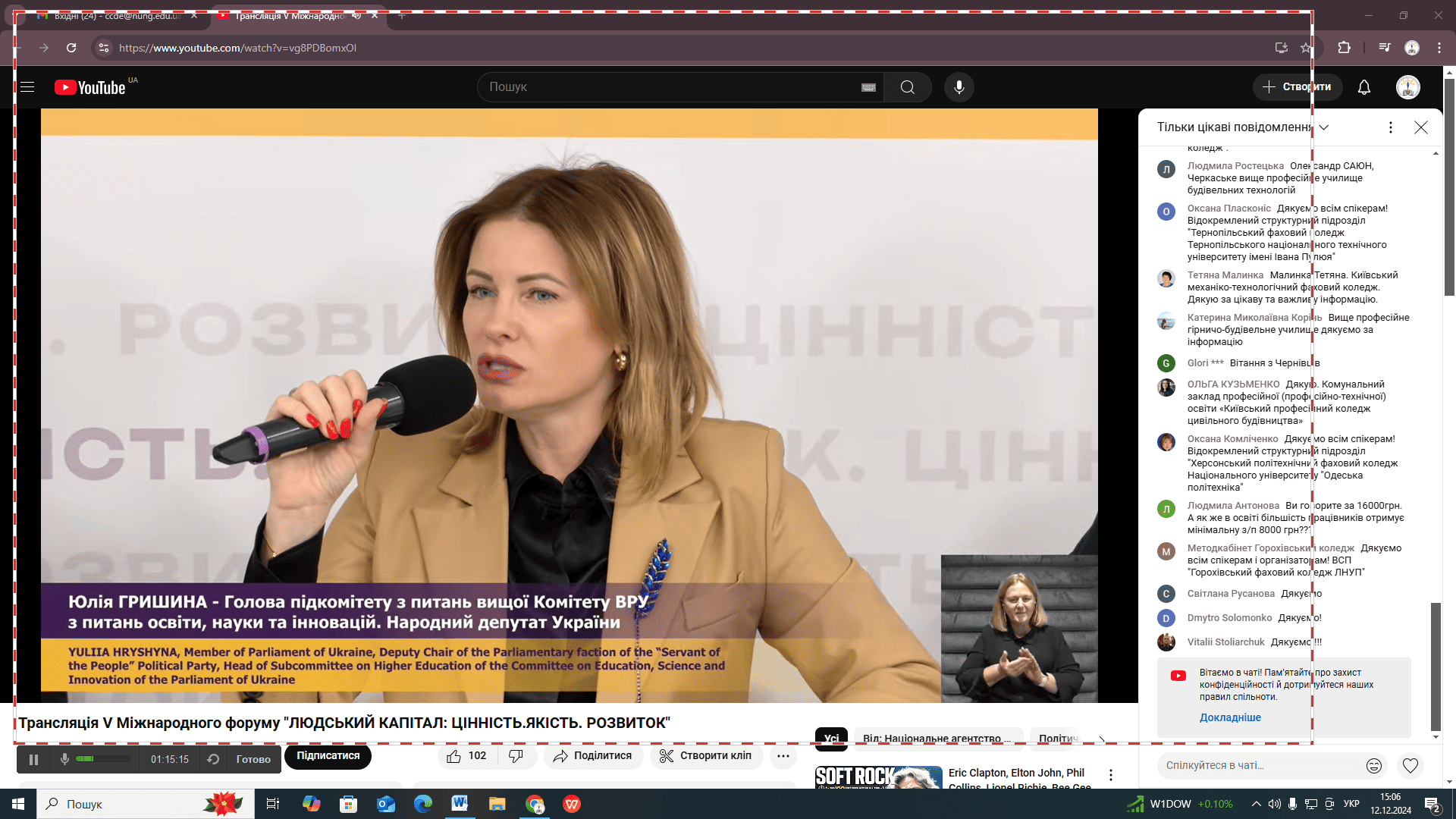This screenshot has height=819, width=1456.
Task: Expand the chat mode dropdown 'Тільки цікаві повідомлення'
Action: tap(1323, 127)
